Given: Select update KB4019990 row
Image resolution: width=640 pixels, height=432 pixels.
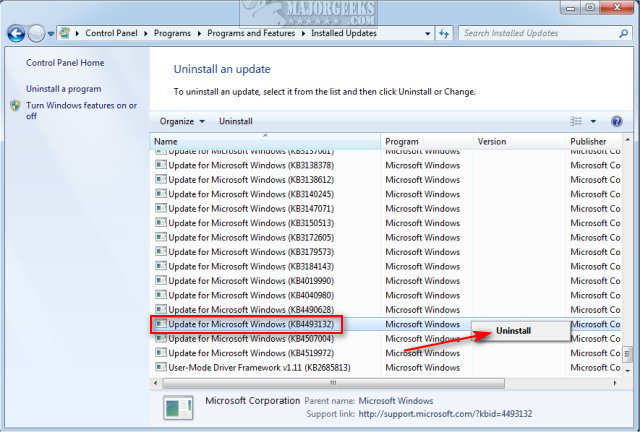Looking at the screenshot, I should (387, 281).
